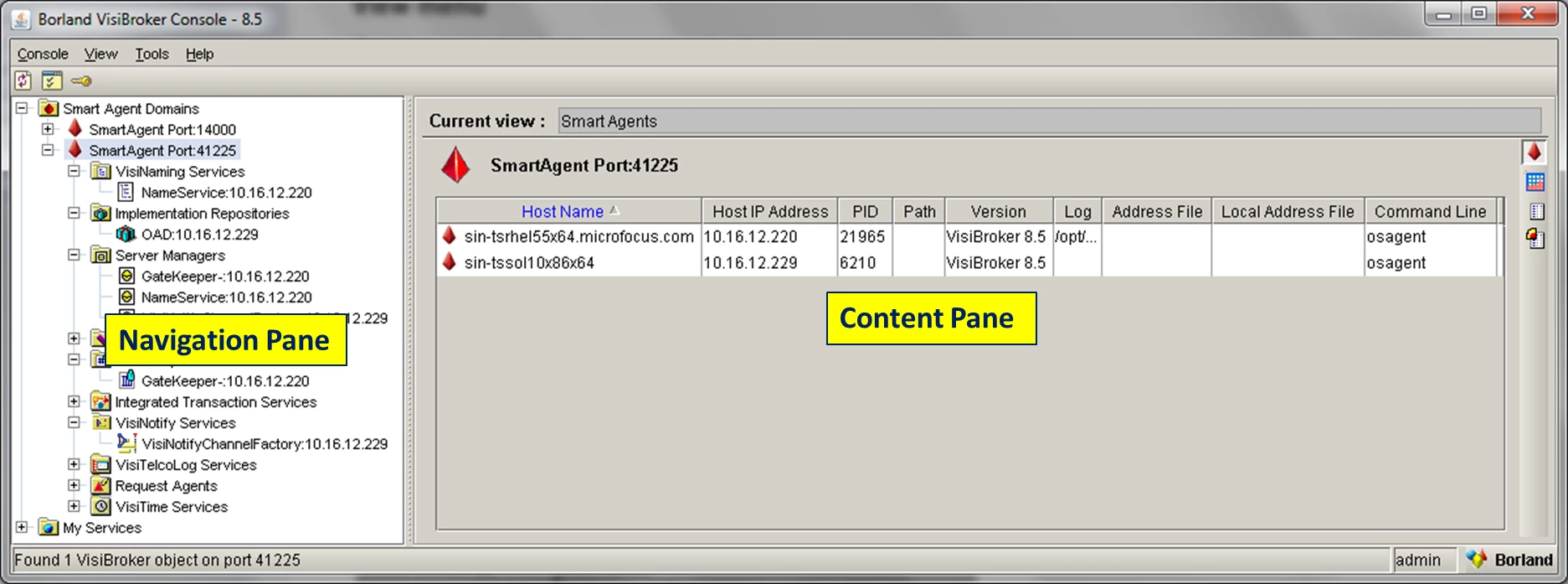Select NameService:10.16.12.220 under Server Managers
Viewport: 1568px width, 584px height.
(x=226, y=297)
